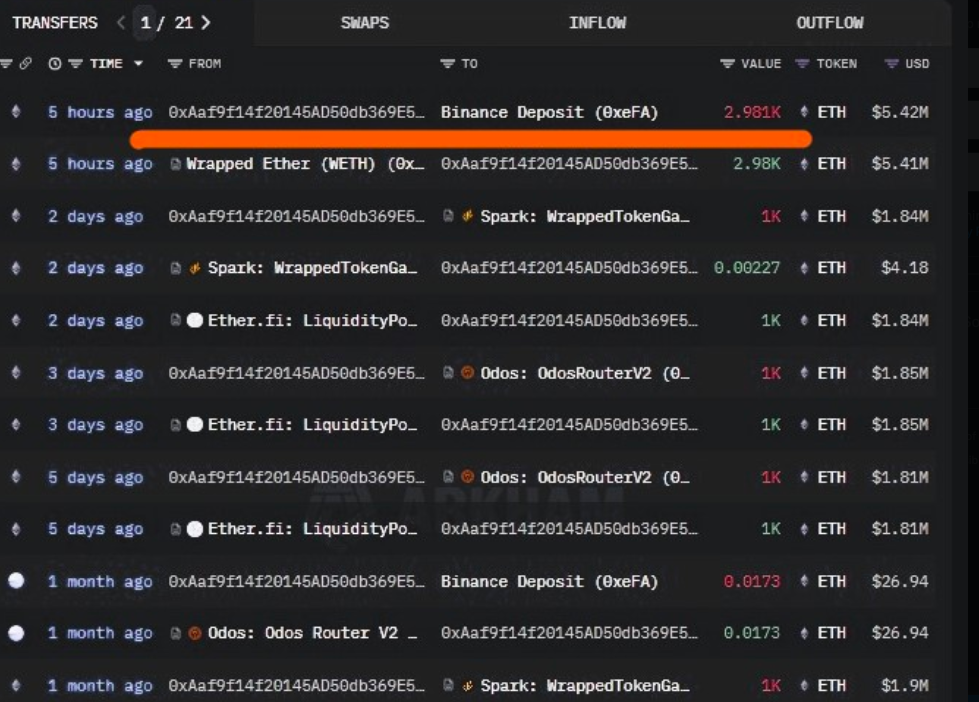Toggle the TIME column sort caret
The height and width of the screenshot is (702, 979).
pos(138,63)
